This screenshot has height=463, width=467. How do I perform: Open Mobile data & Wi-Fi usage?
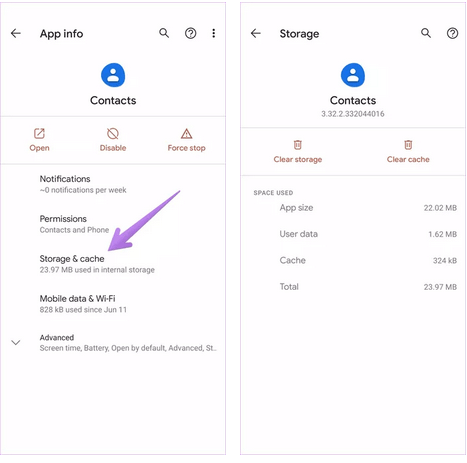point(113,304)
